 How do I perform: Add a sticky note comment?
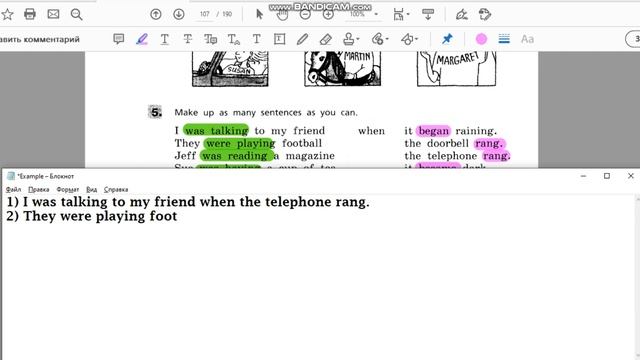tap(119, 39)
